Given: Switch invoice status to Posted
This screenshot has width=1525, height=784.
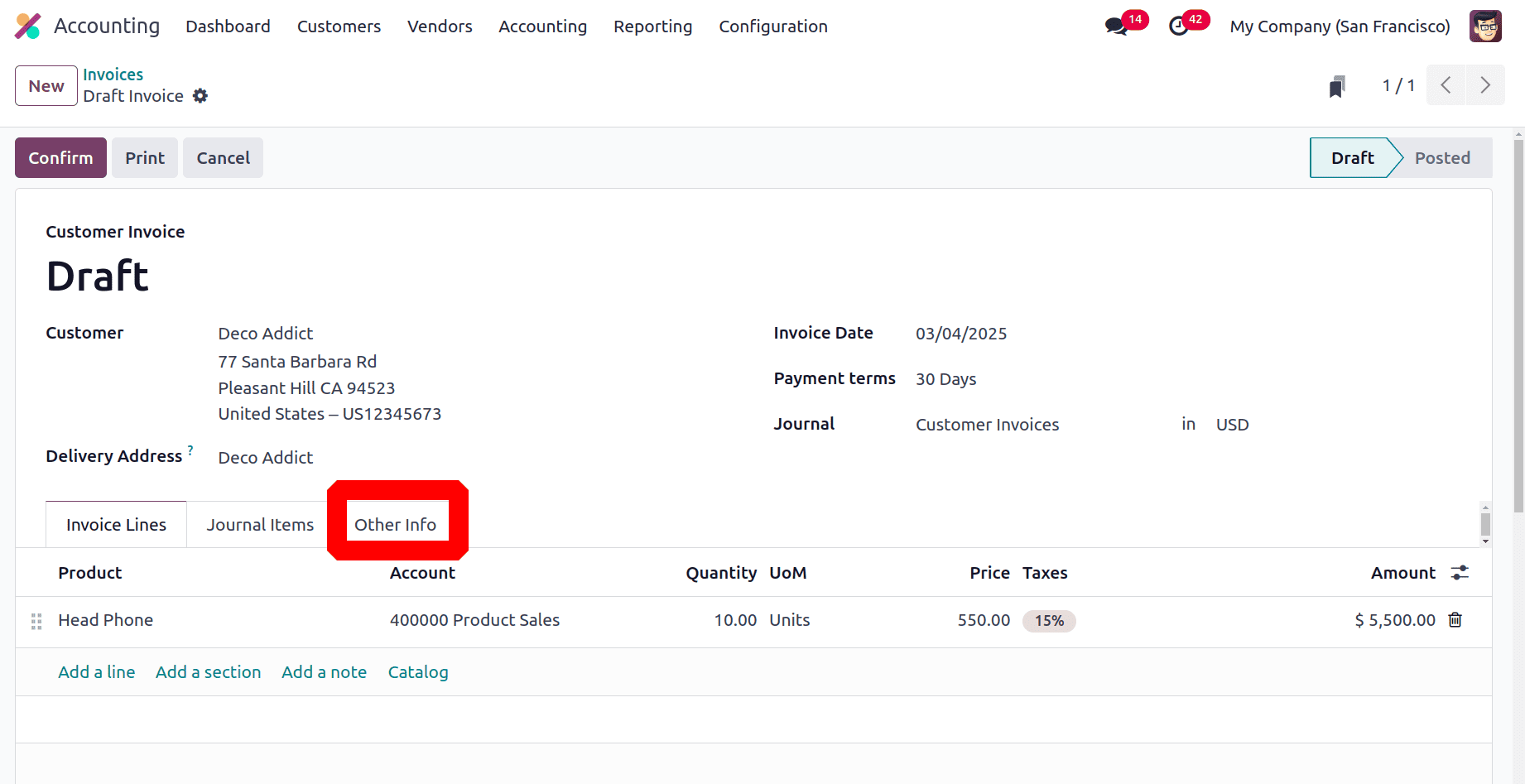Looking at the screenshot, I should [x=1442, y=157].
